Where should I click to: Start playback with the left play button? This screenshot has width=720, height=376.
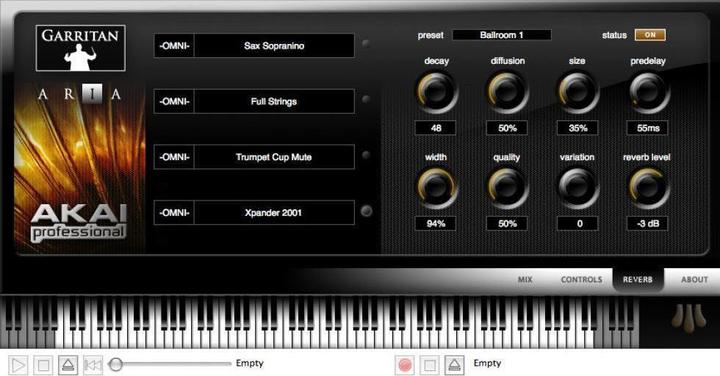[x=18, y=365]
